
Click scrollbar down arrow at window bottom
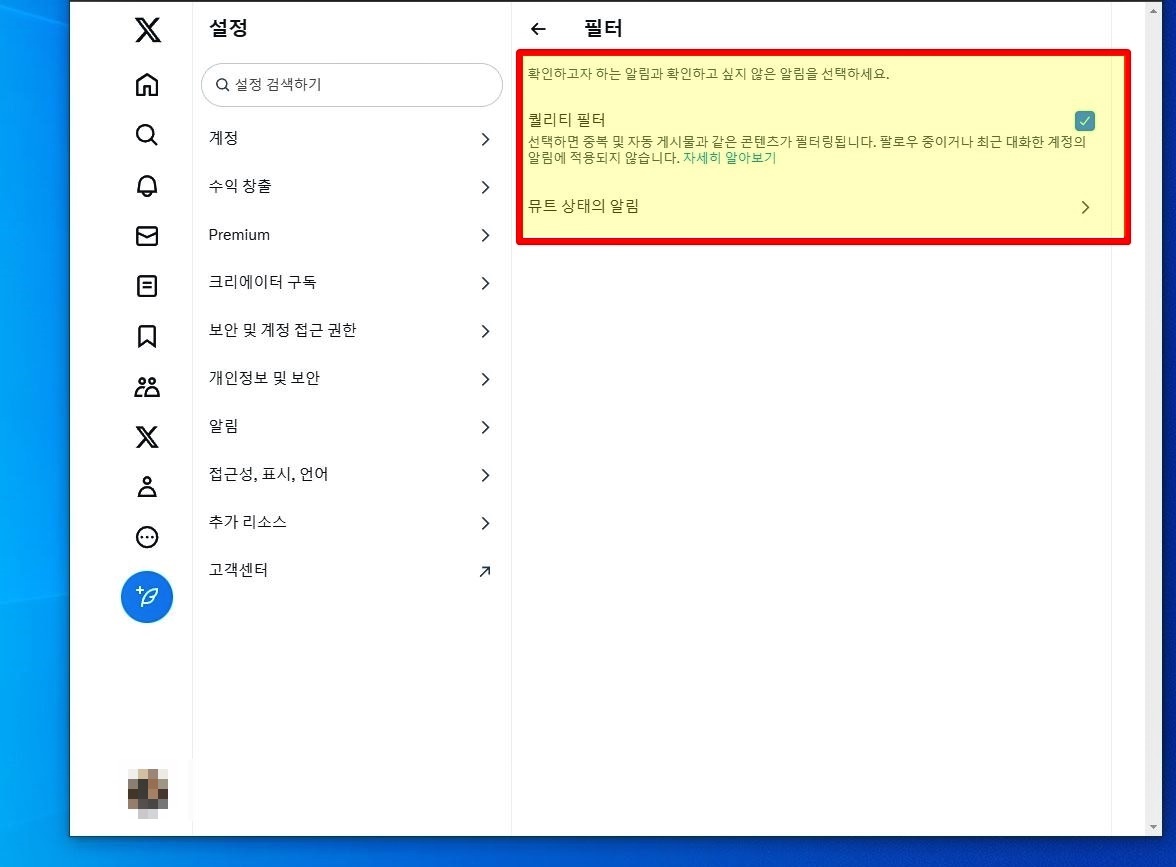pyautogui.click(x=1154, y=826)
